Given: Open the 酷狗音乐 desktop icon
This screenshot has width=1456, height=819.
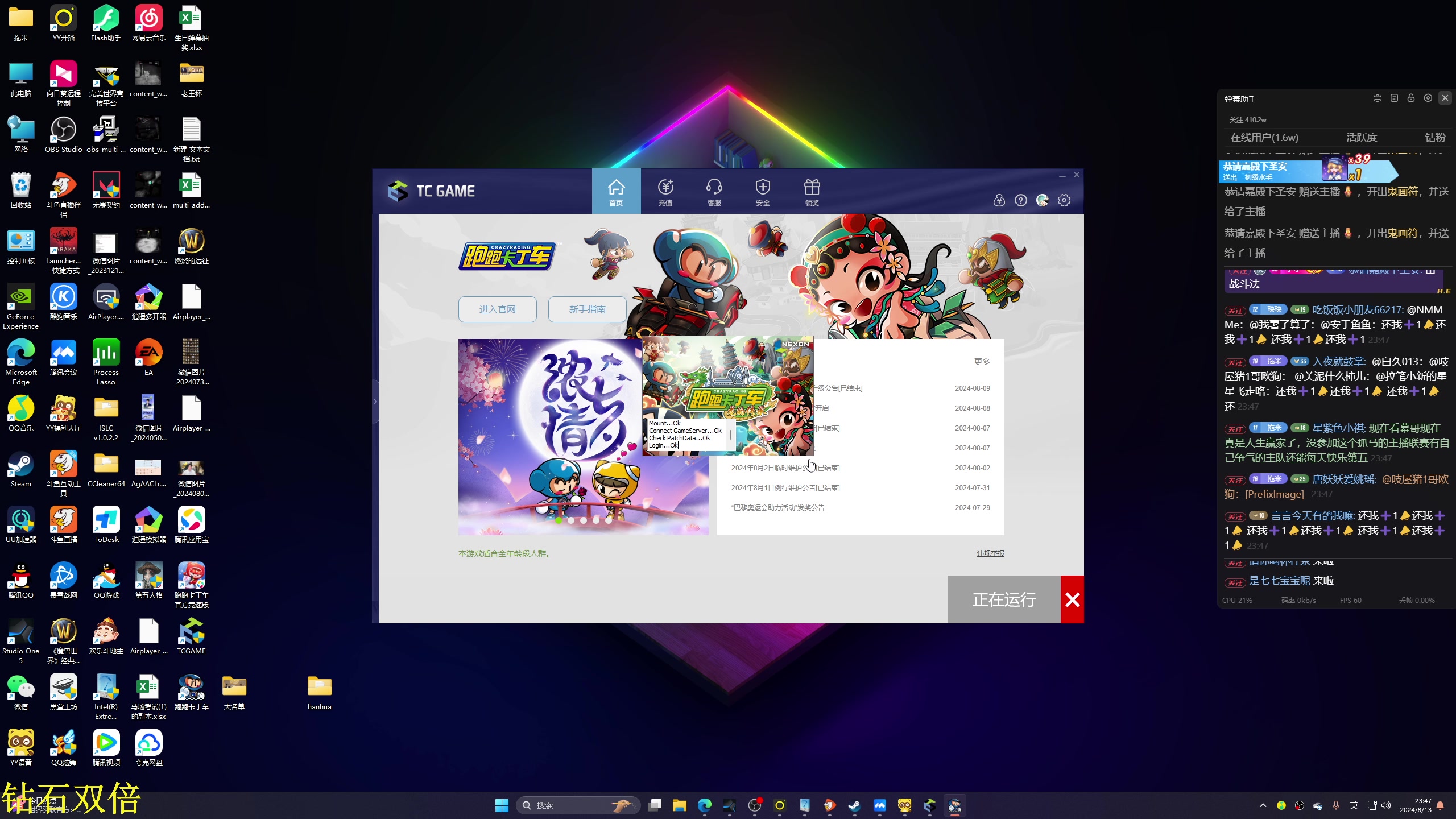Looking at the screenshot, I should point(64,303).
